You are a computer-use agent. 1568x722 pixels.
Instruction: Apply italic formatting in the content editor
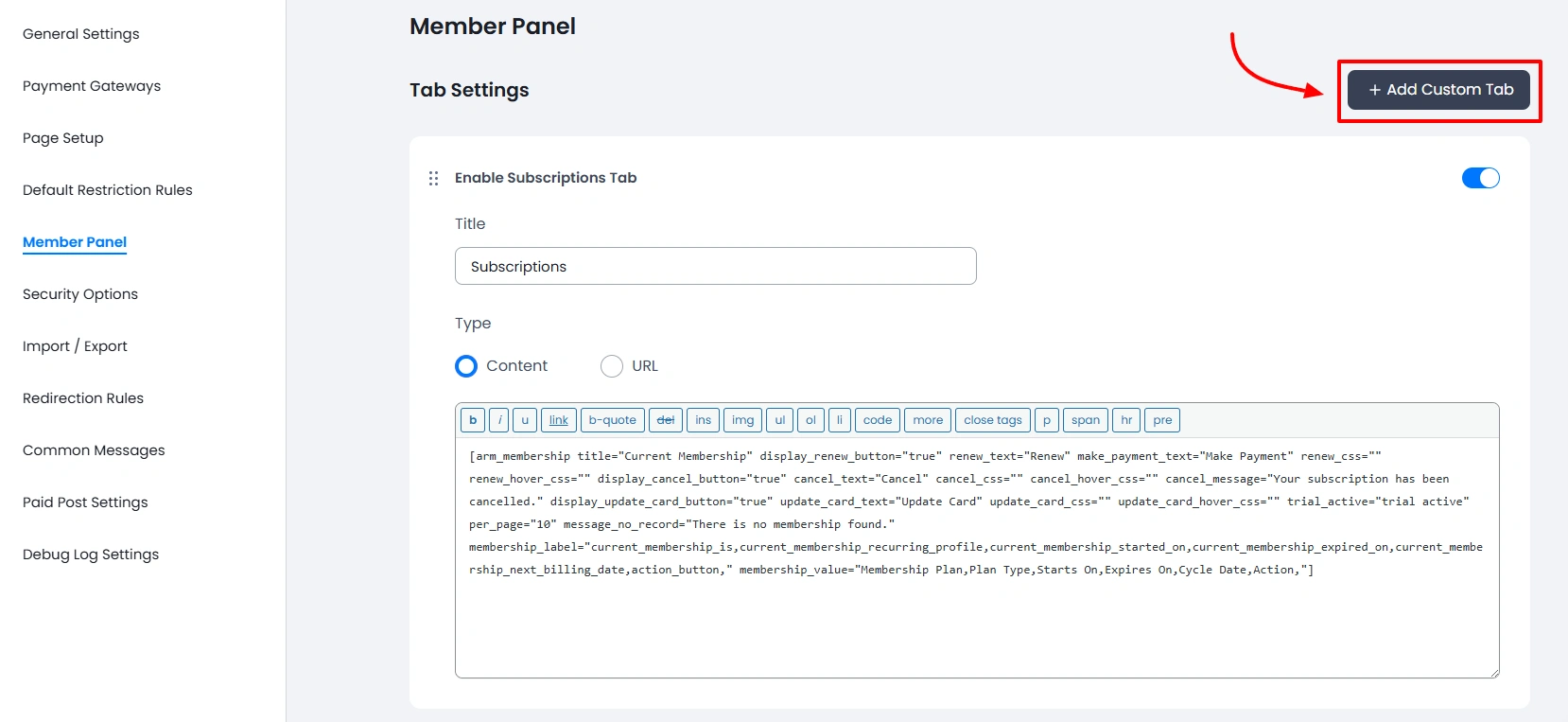(498, 420)
